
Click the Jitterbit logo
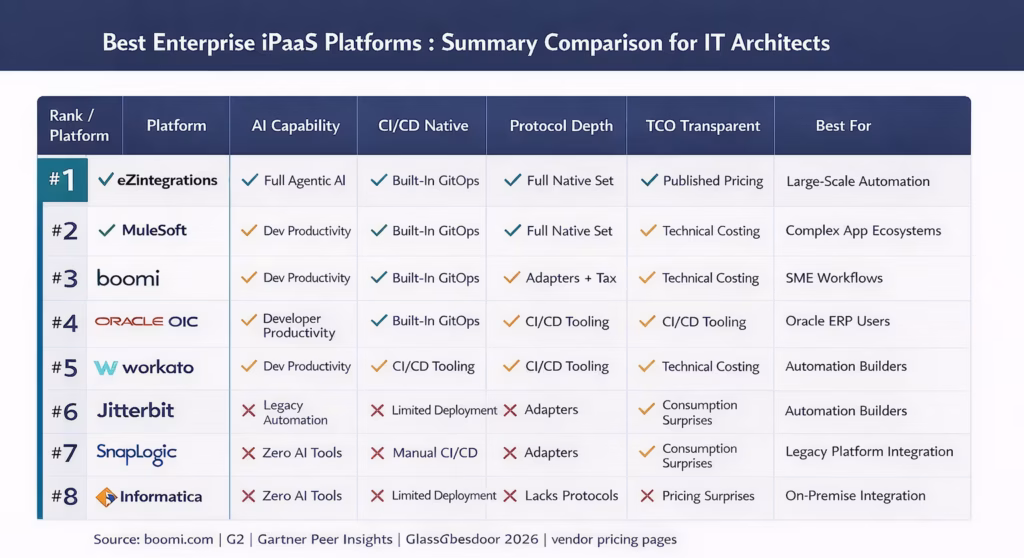click(135, 410)
